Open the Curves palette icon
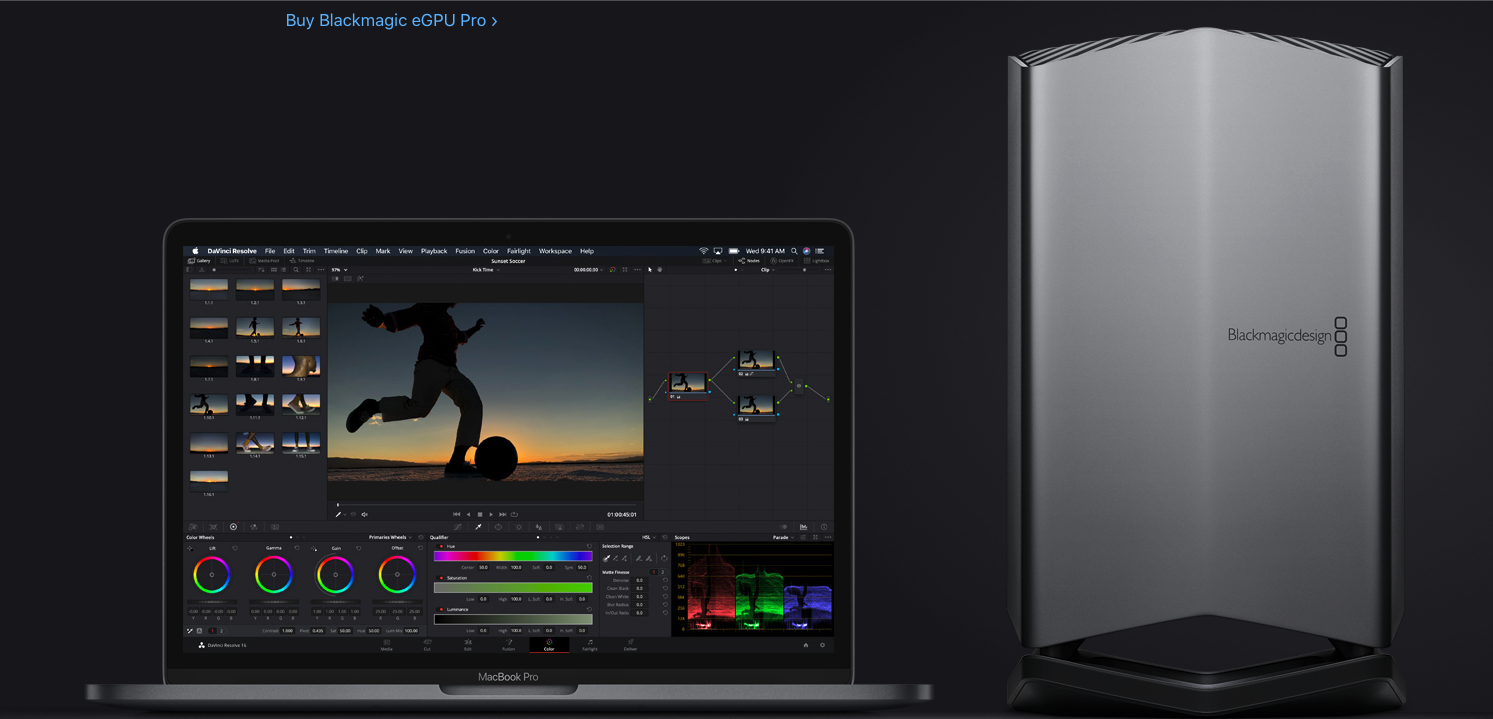This screenshot has width=1493, height=719. pos(458,527)
